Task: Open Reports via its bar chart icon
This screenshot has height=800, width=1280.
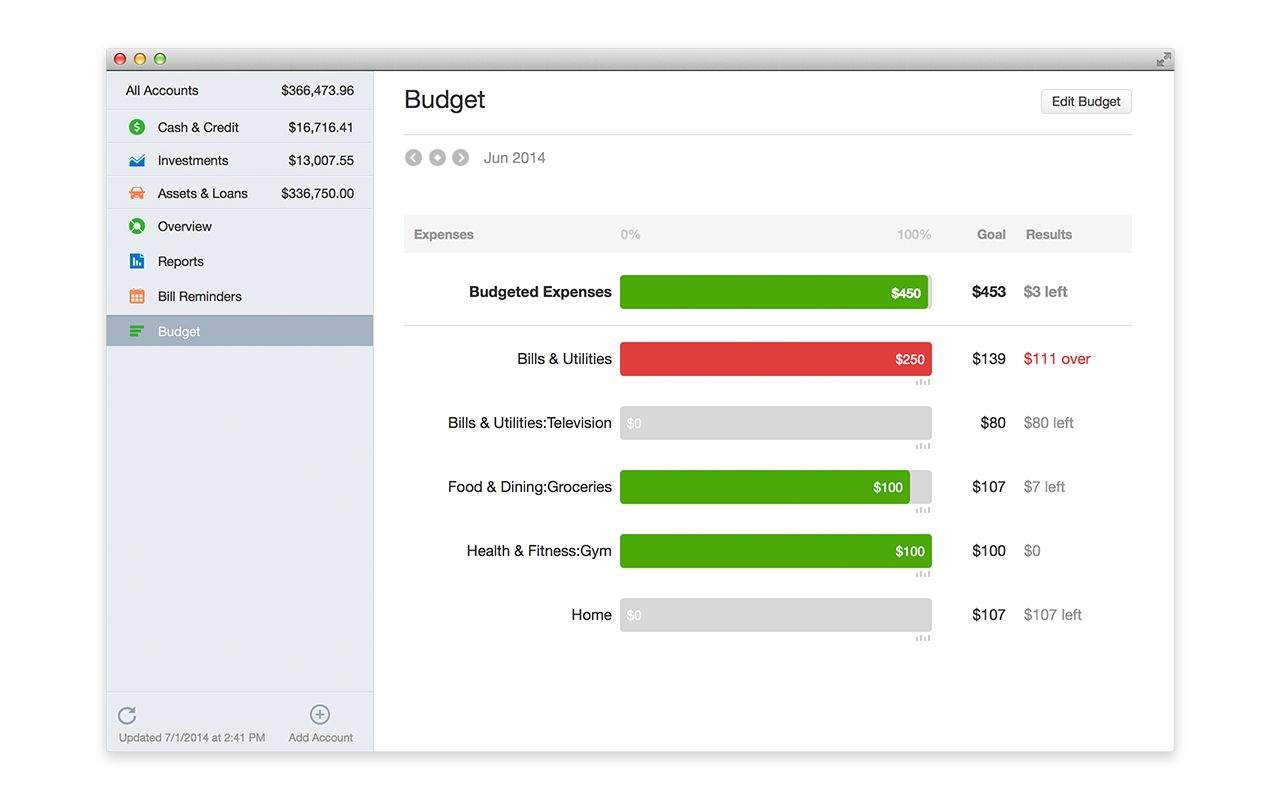Action: click(137, 261)
